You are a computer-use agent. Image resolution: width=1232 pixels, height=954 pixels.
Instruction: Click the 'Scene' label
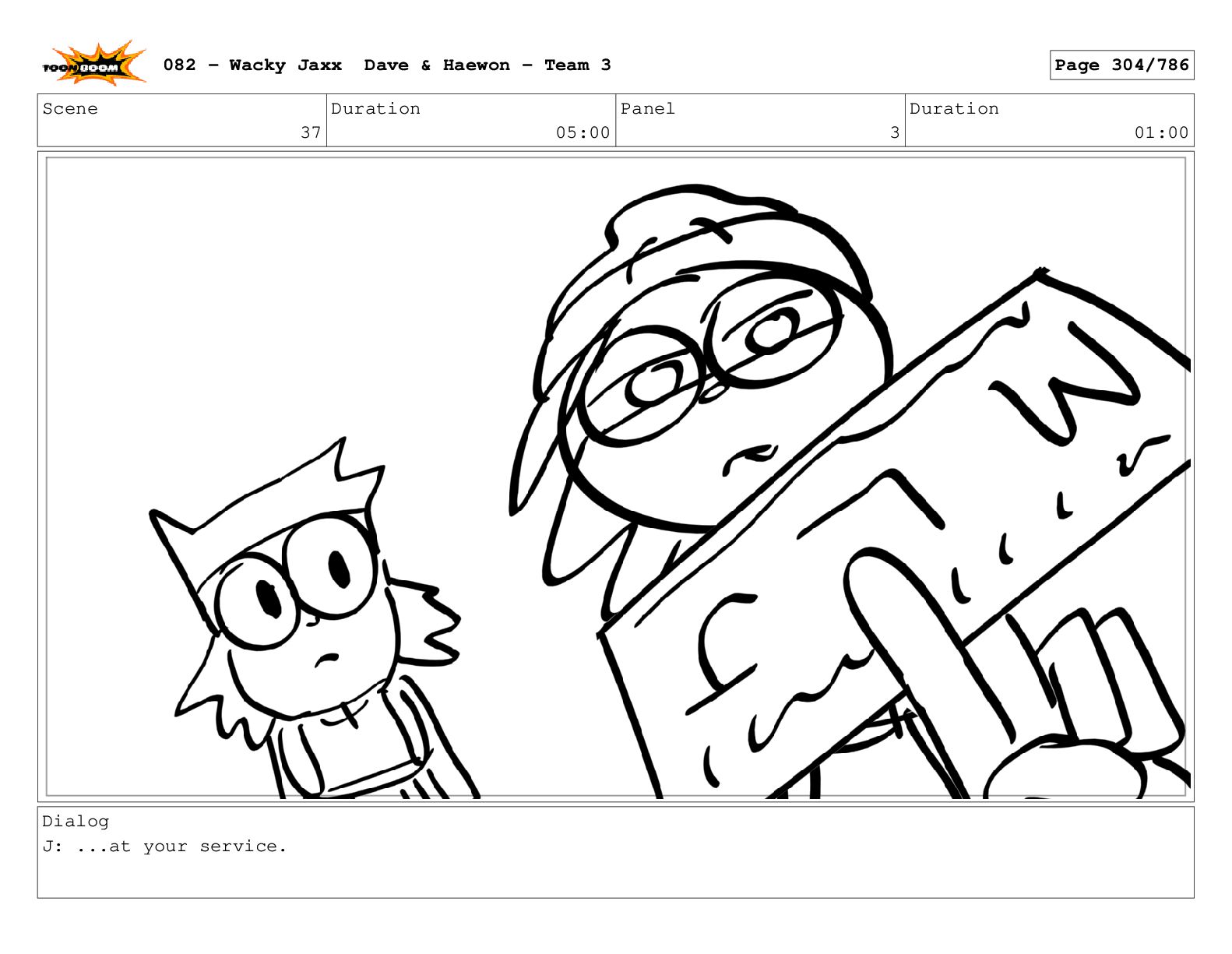click(x=70, y=109)
